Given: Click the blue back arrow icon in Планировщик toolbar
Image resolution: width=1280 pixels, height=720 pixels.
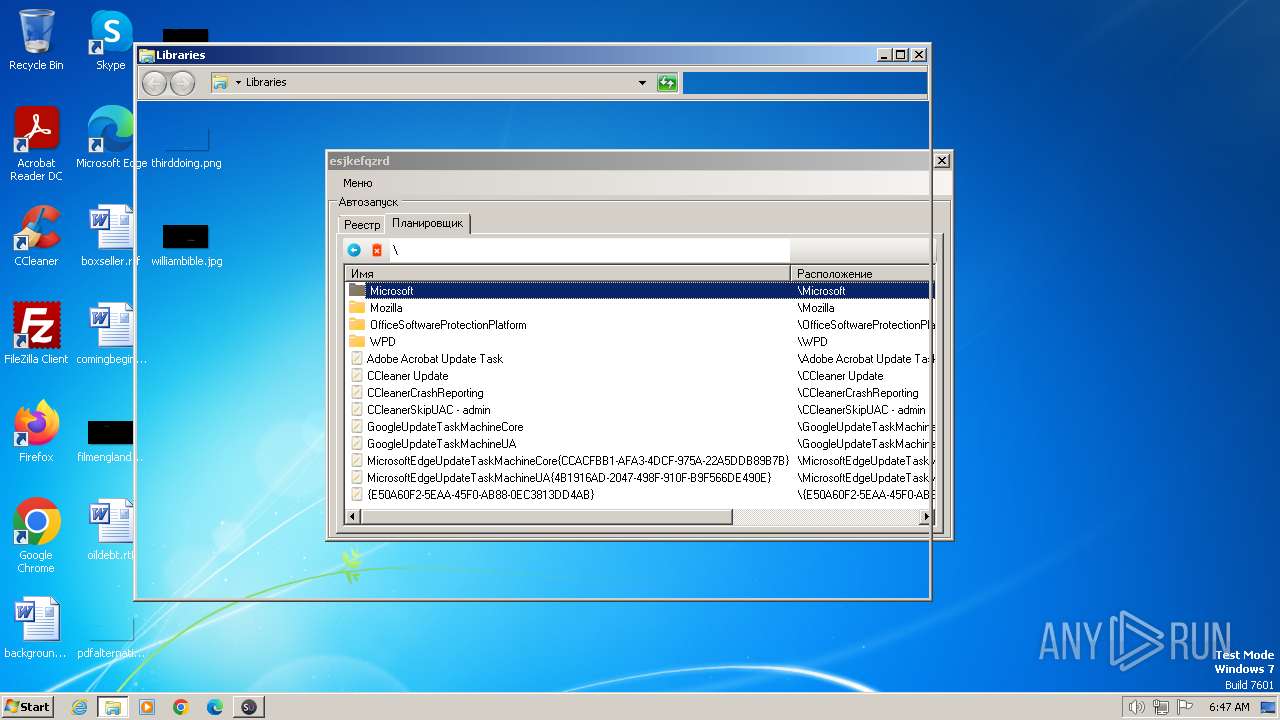Looking at the screenshot, I should click(354, 250).
